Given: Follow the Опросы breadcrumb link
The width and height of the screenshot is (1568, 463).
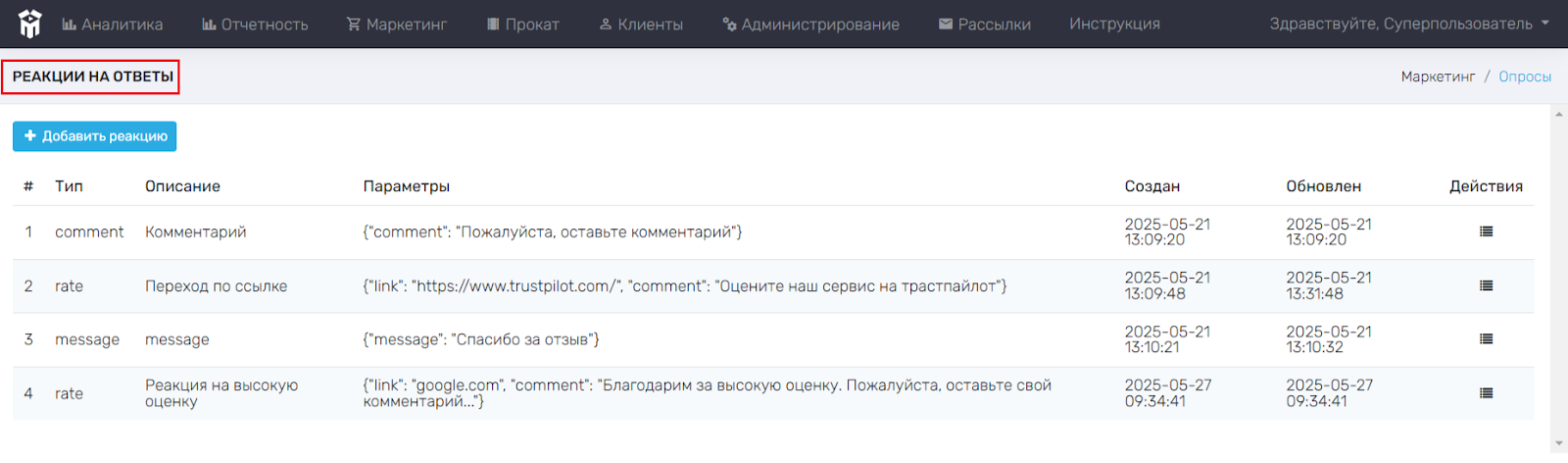Looking at the screenshot, I should coord(1525,77).
